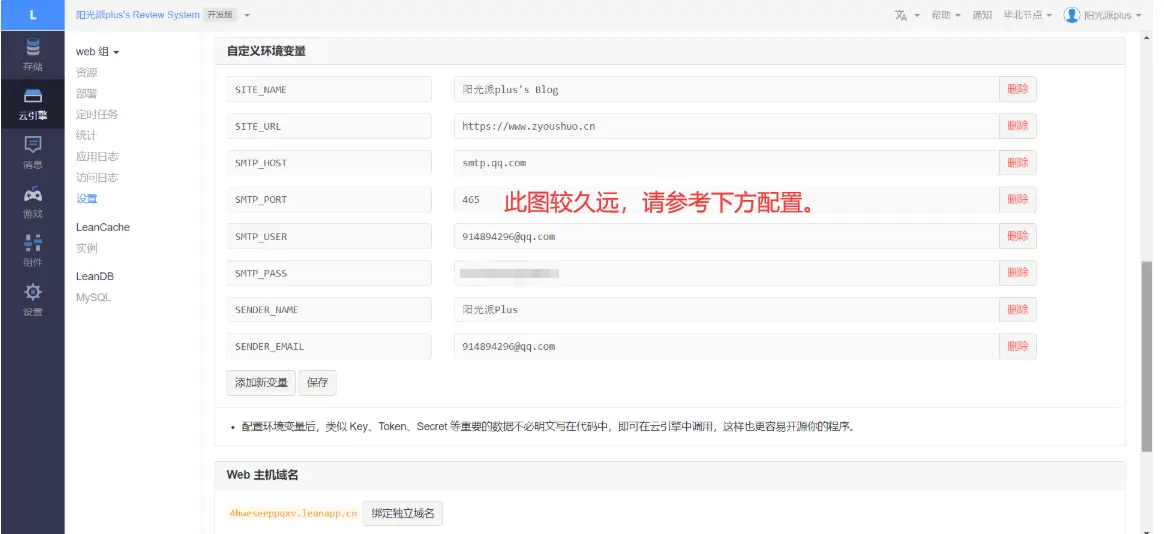Viewport: 1164px width, 534px height.
Task: Click the 添加新变量 button
Action: (x=261, y=383)
